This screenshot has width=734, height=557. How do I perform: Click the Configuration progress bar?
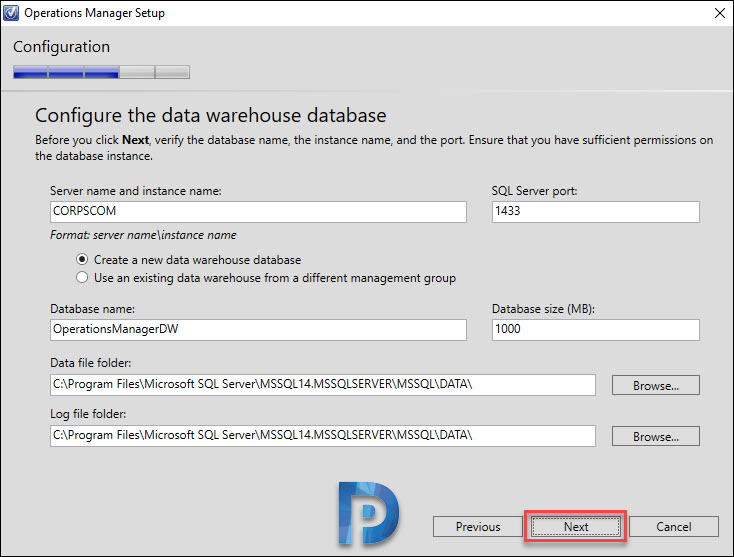coord(102,72)
